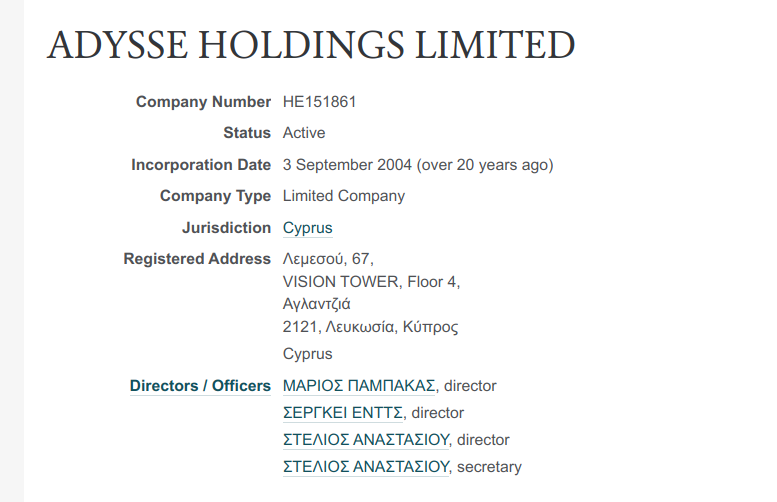Click the Status field label
777x502 pixels.
[x=247, y=133]
